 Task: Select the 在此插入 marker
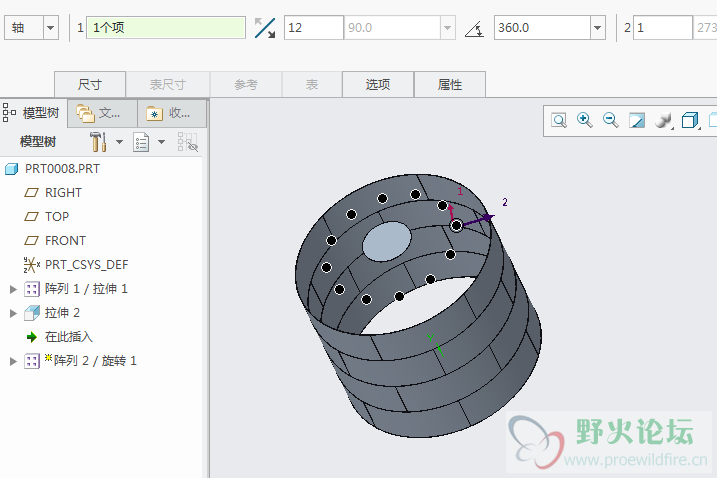point(69,337)
